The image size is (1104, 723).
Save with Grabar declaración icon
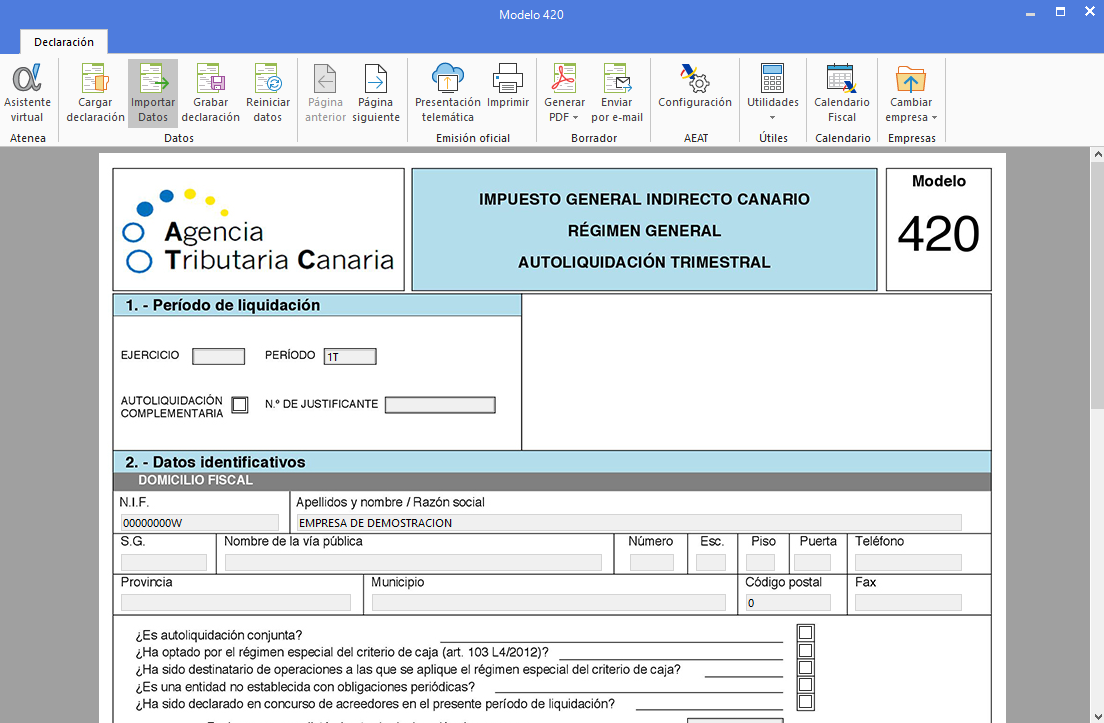pyautogui.click(x=210, y=92)
